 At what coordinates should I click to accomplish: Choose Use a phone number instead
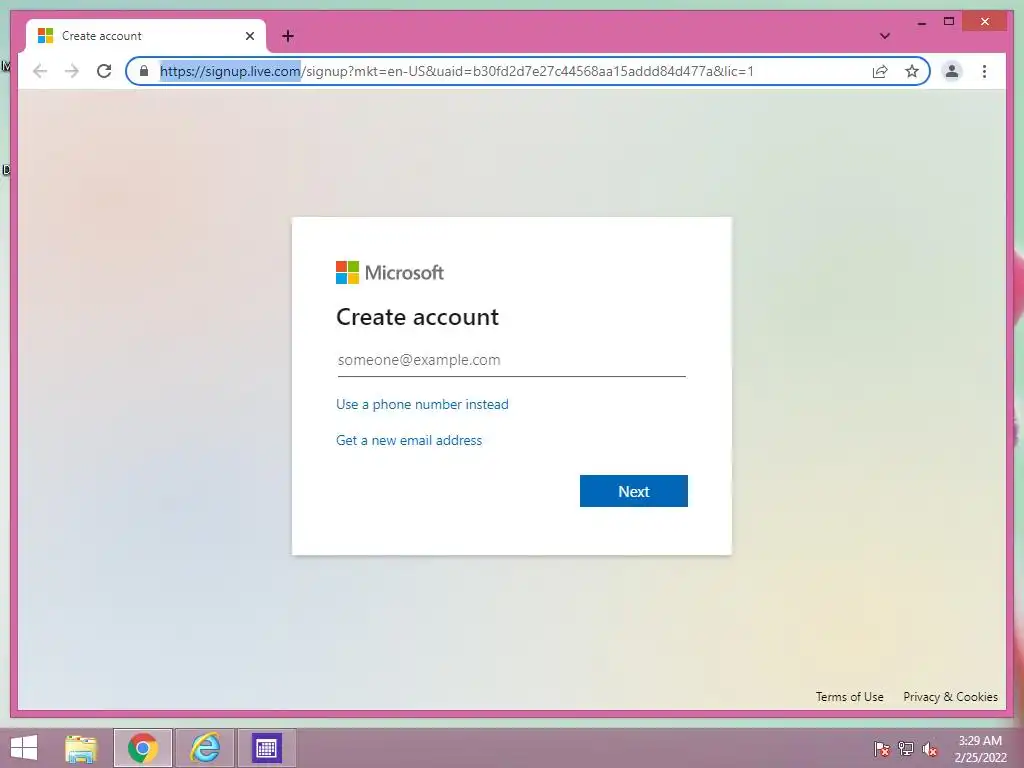(x=422, y=404)
